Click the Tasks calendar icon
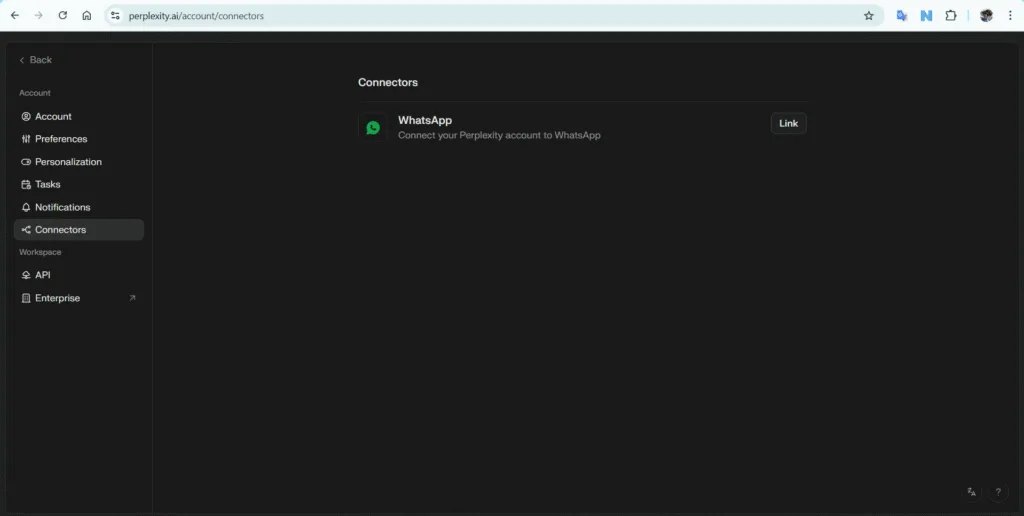 point(26,184)
